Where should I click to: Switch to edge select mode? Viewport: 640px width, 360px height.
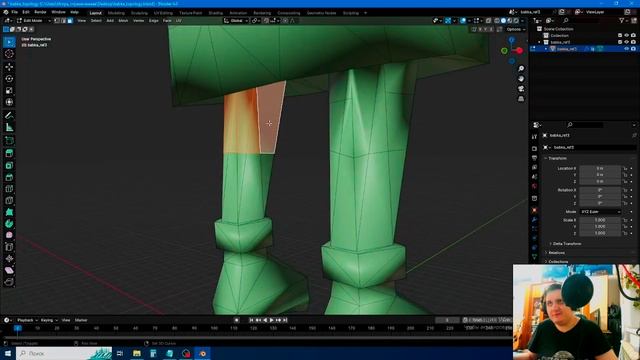pyautogui.click(x=64, y=20)
